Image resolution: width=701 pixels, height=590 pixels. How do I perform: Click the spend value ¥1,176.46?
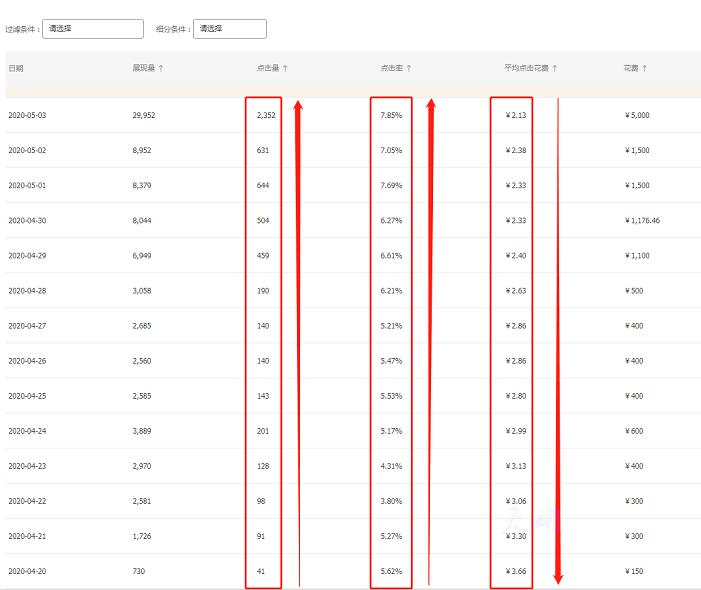(642, 220)
